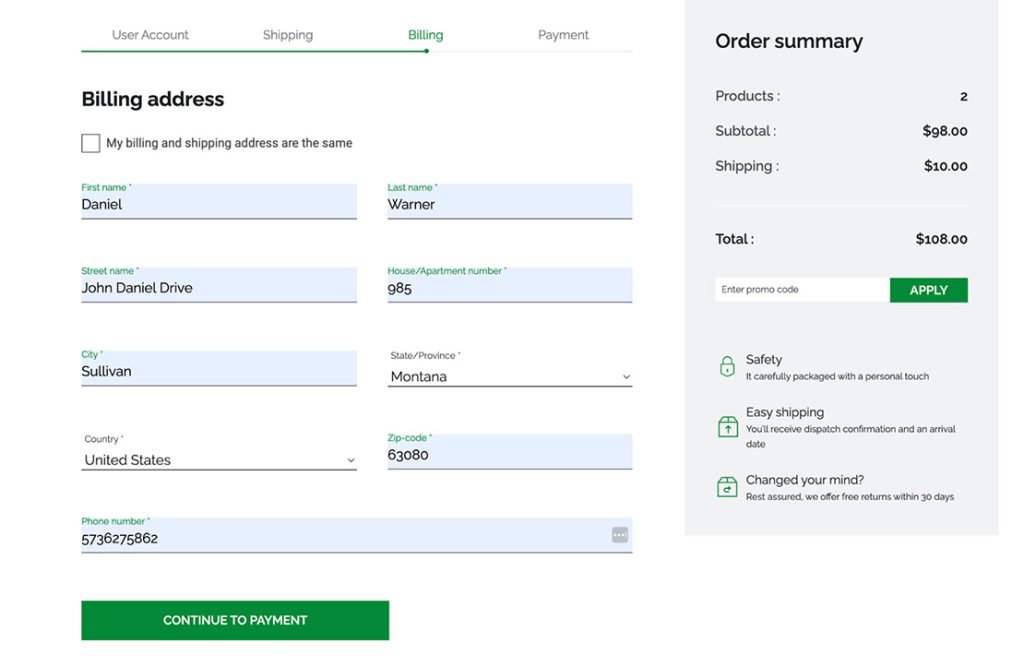
Task: Click the Easy shipping box icon
Action: [x=727, y=427]
